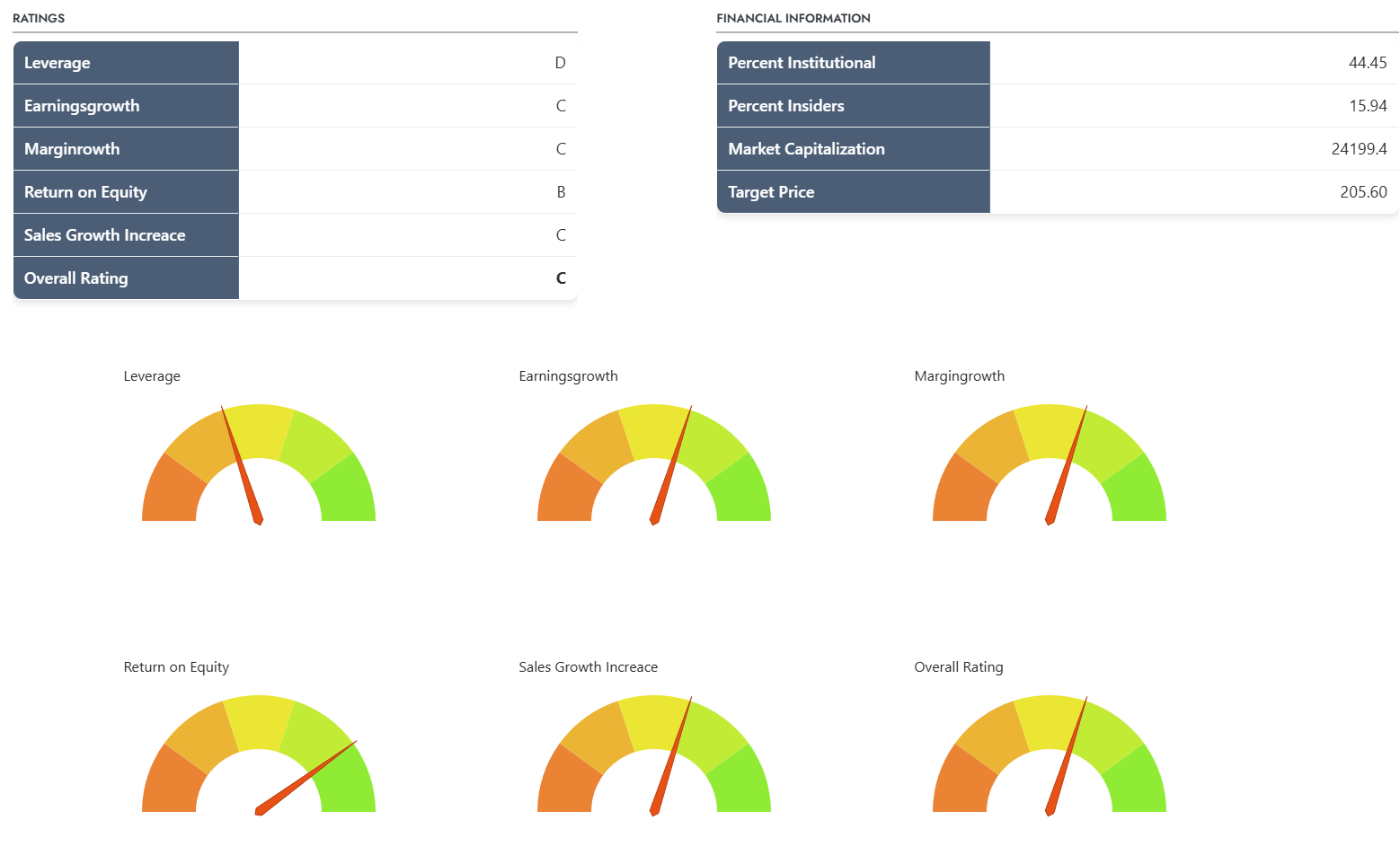This screenshot has height=855, width=1400.
Task: Select the Leverage row header in Ratings table
Action: pos(58,63)
